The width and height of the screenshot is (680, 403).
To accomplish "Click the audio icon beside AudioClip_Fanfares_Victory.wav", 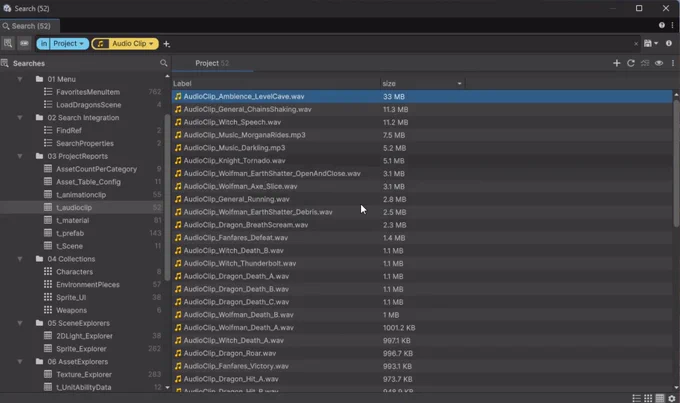I will (178, 366).
